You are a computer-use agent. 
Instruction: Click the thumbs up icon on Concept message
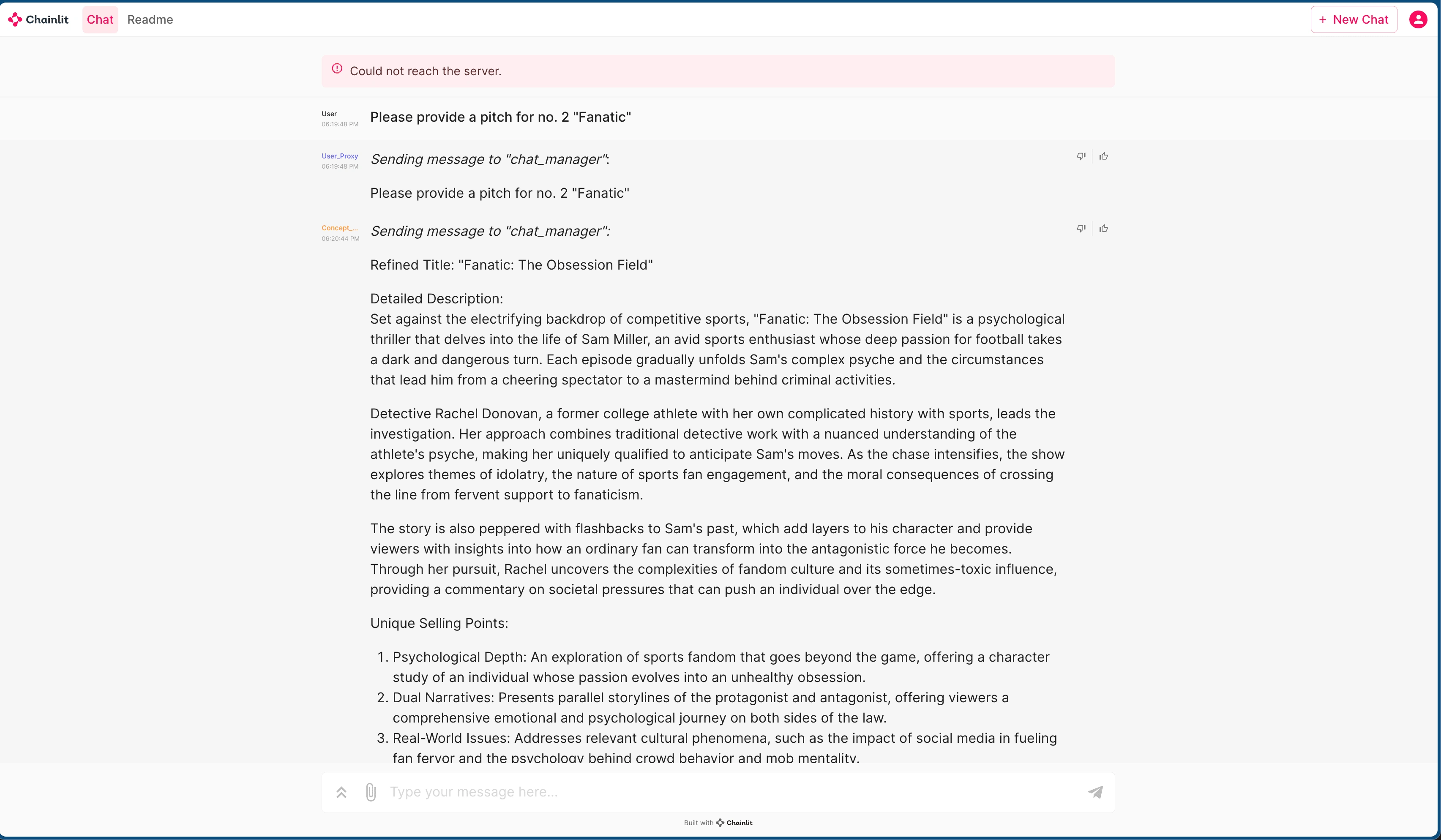click(x=1104, y=228)
